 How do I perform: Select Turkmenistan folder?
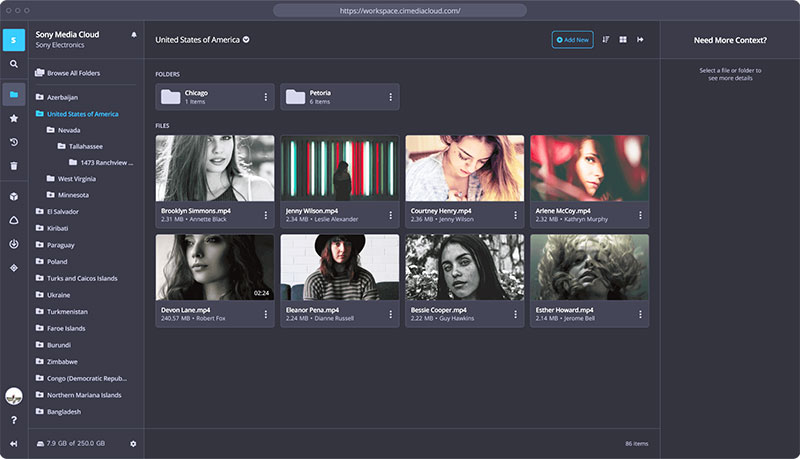coord(61,312)
